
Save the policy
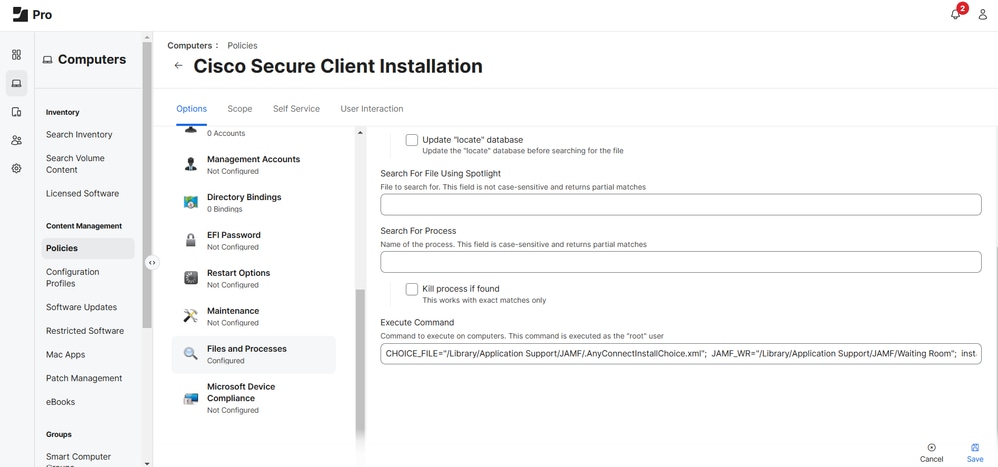[975, 452]
